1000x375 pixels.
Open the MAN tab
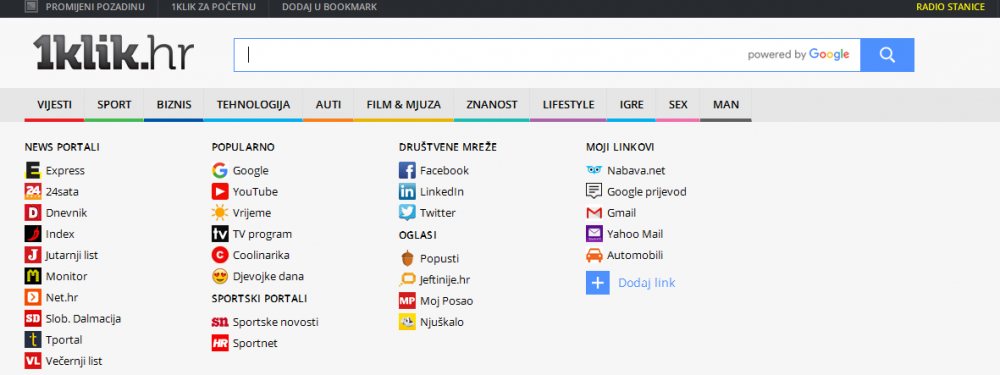click(x=726, y=105)
